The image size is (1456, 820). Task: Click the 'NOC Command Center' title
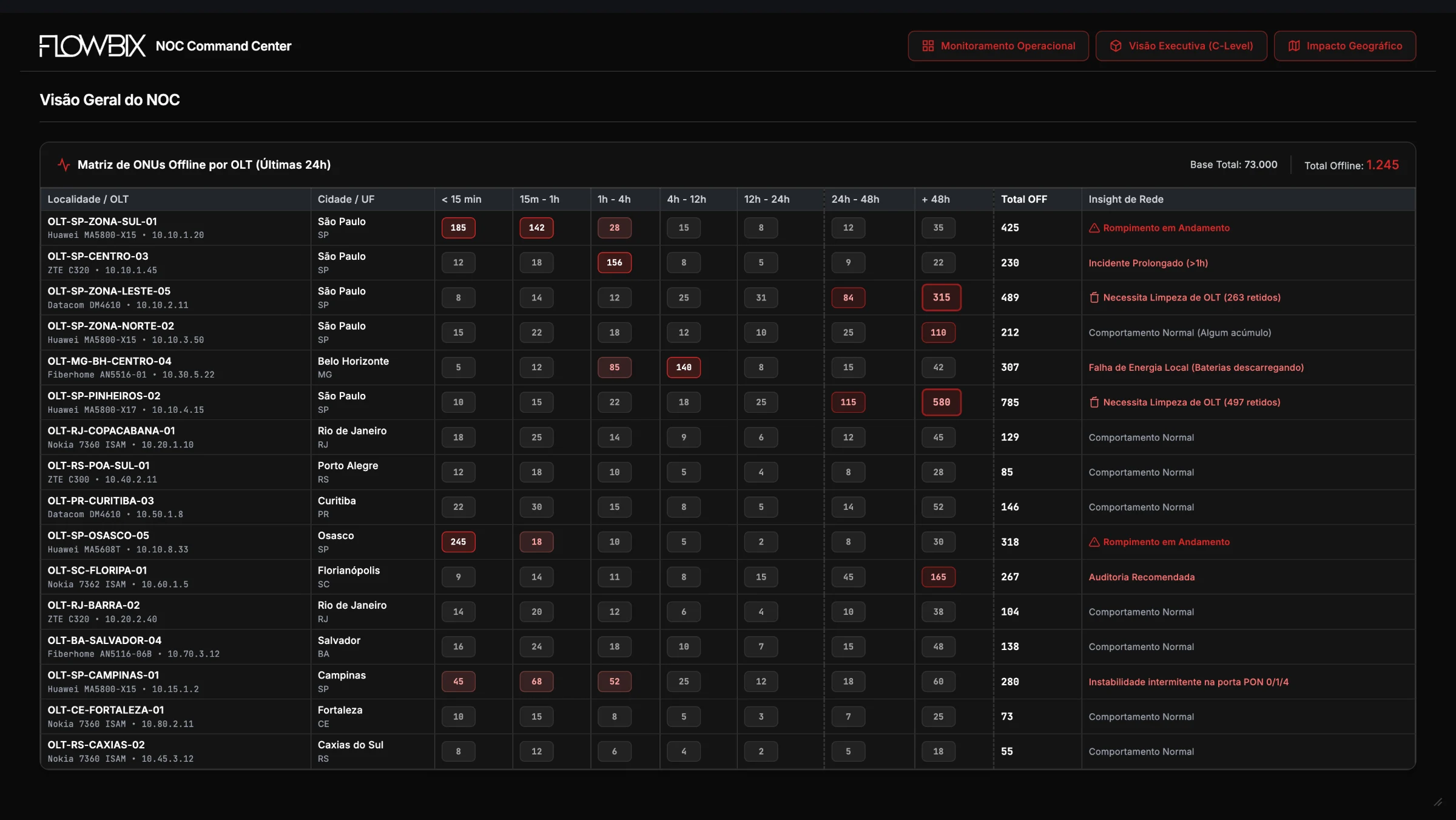223,46
